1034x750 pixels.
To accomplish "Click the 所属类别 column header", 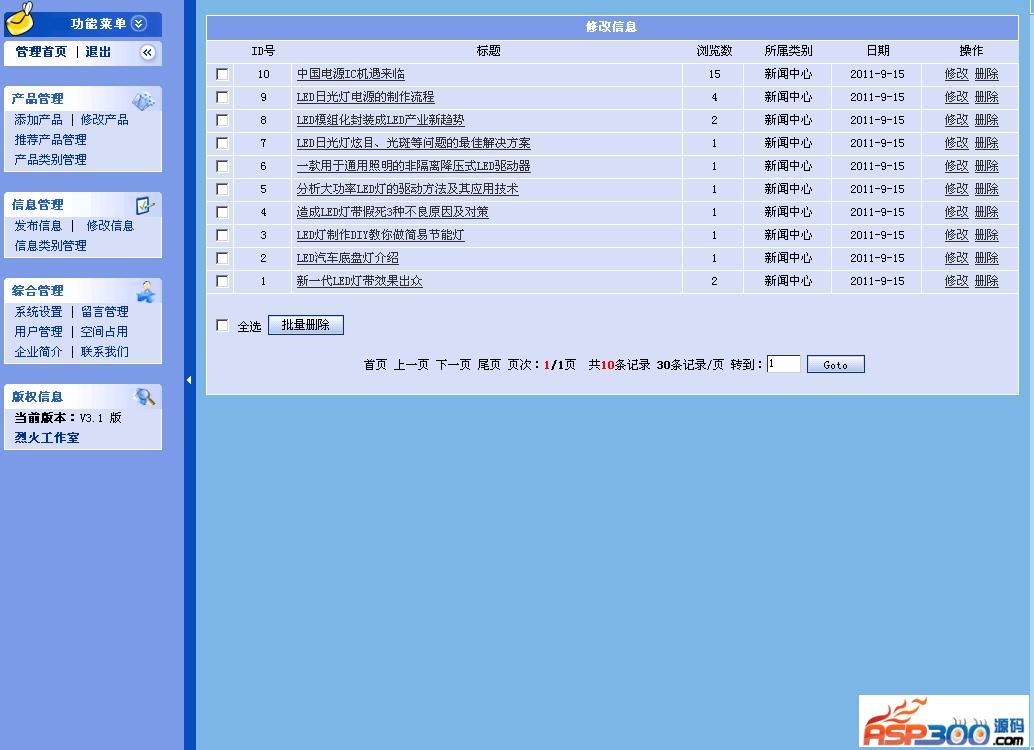I will [x=788, y=51].
